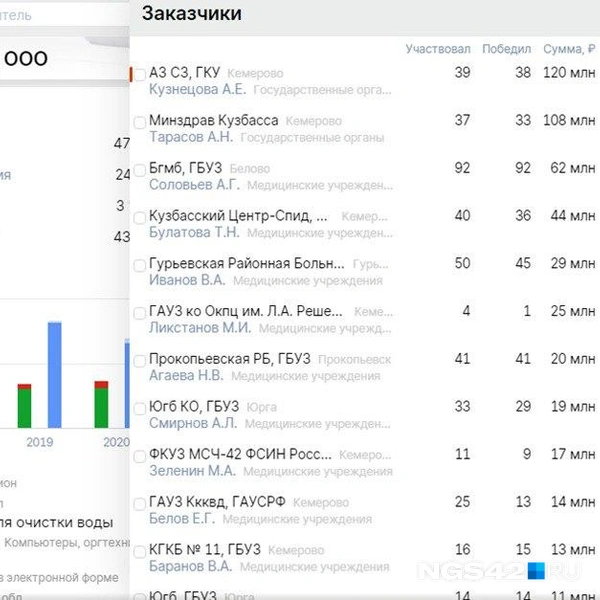600x600 pixels.
Task: Open customer Бгмб, ГБУЗ
Action: click(186, 168)
